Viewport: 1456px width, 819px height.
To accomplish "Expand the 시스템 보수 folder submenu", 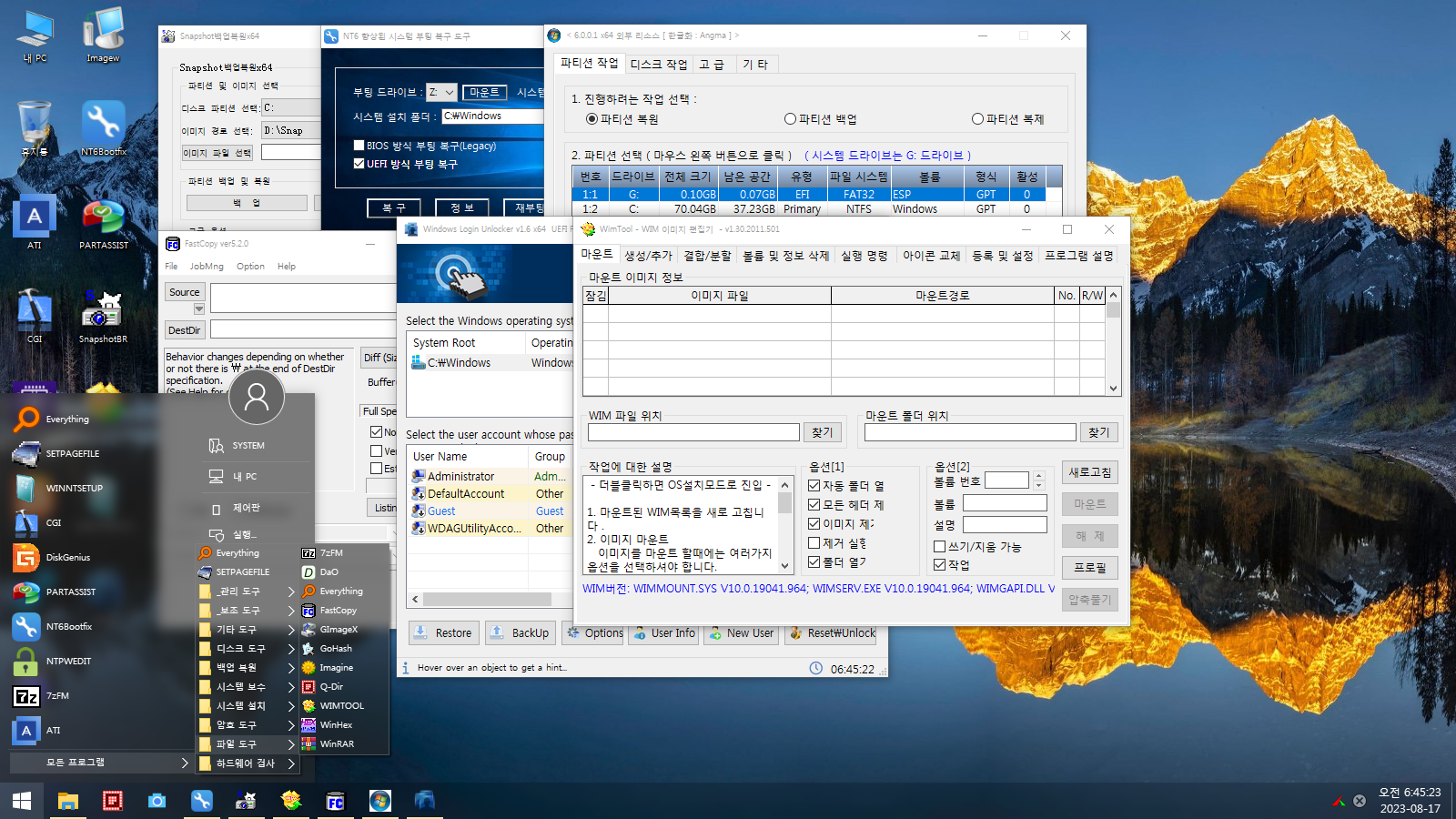I will [x=248, y=687].
